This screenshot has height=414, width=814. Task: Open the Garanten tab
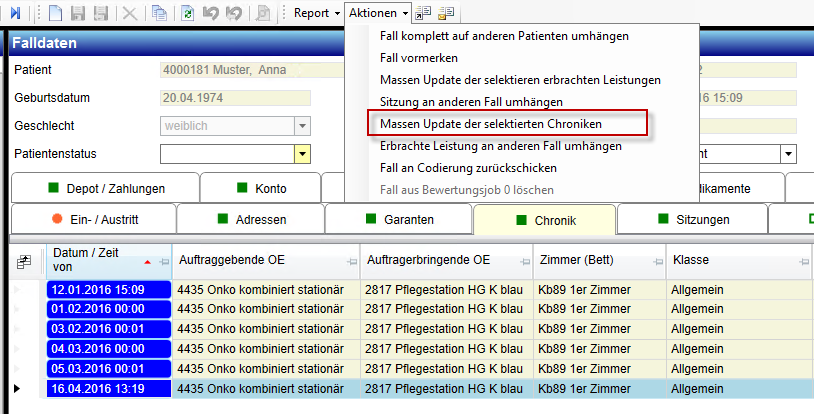[x=399, y=219]
